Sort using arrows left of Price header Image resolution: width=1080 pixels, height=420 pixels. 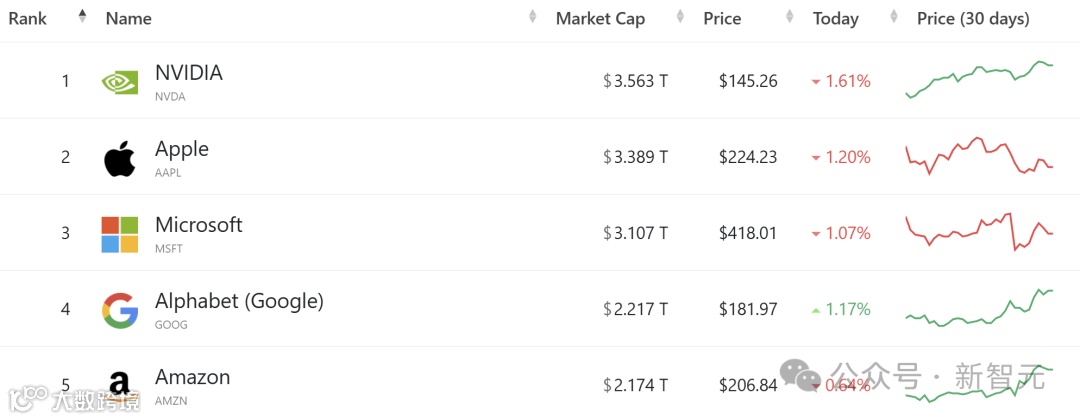pos(681,17)
